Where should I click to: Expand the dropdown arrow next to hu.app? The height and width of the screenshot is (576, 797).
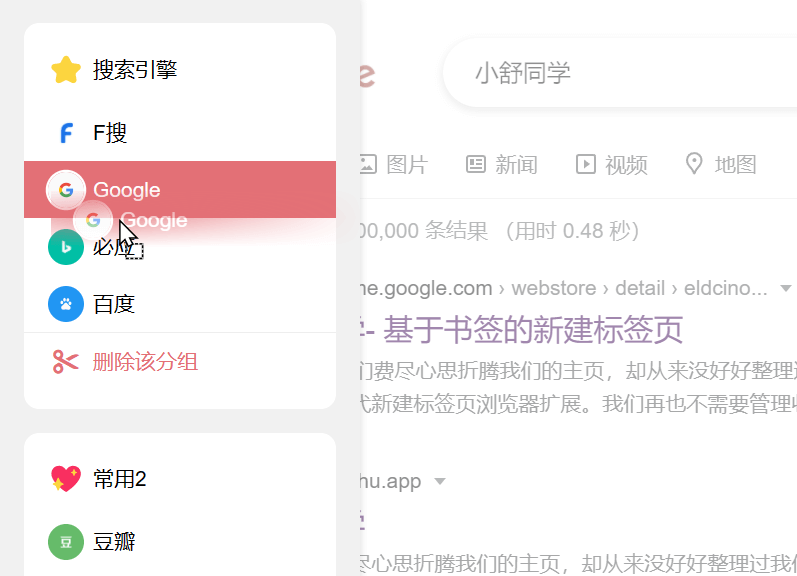[439, 482]
